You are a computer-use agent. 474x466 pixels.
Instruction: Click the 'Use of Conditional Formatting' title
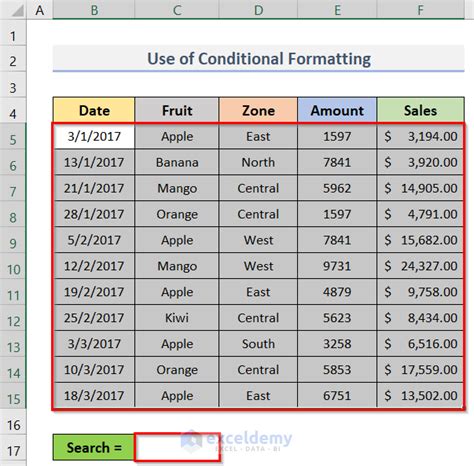(x=259, y=58)
